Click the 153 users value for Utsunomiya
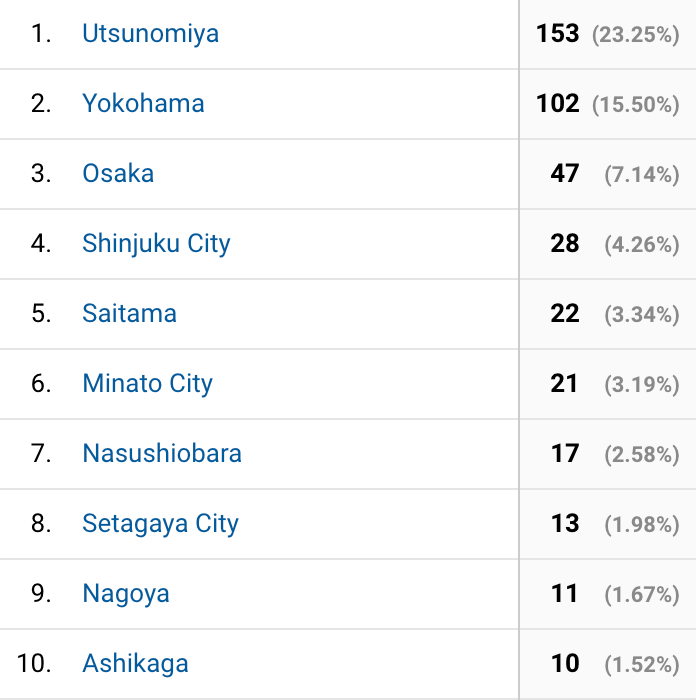This screenshot has height=700, width=696. coord(558,34)
